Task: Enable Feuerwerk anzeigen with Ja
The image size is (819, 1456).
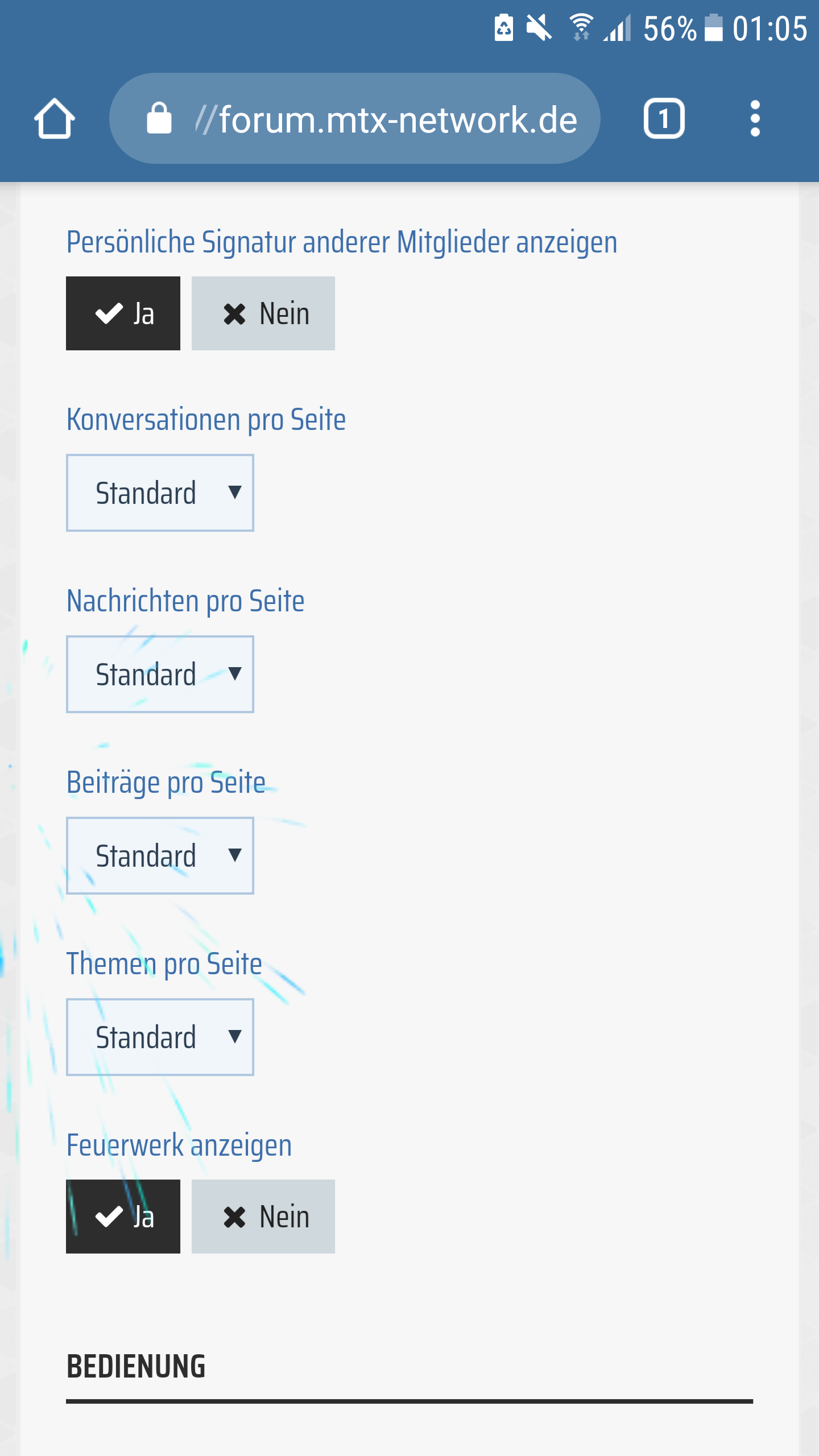Action: coord(123,1217)
